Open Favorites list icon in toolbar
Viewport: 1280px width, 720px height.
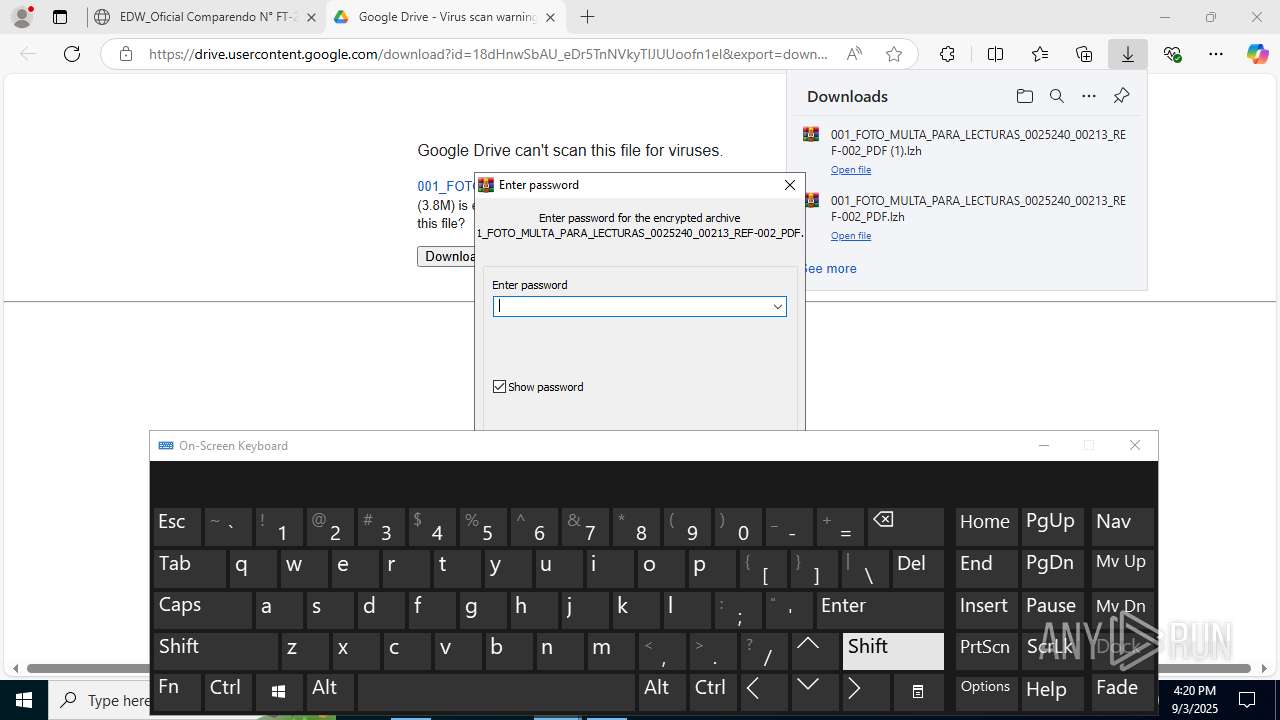tap(1040, 54)
